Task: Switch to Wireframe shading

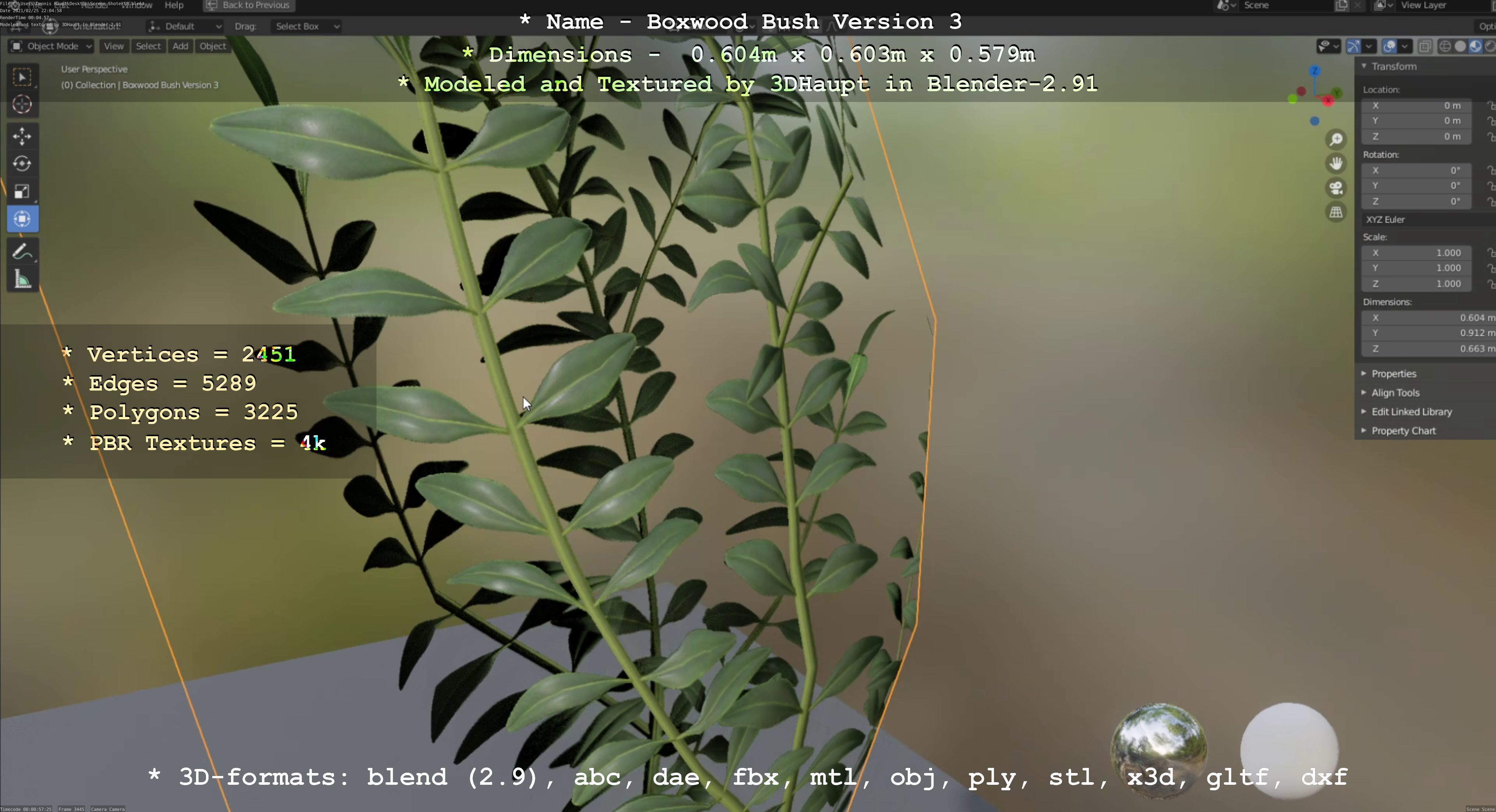Action: [x=1446, y=46]
